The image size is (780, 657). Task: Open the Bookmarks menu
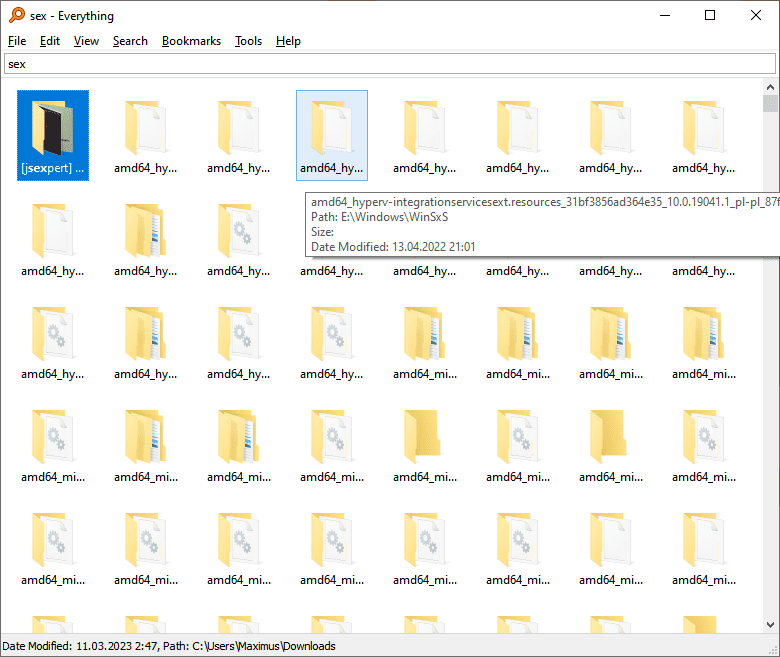pos(191,41)
